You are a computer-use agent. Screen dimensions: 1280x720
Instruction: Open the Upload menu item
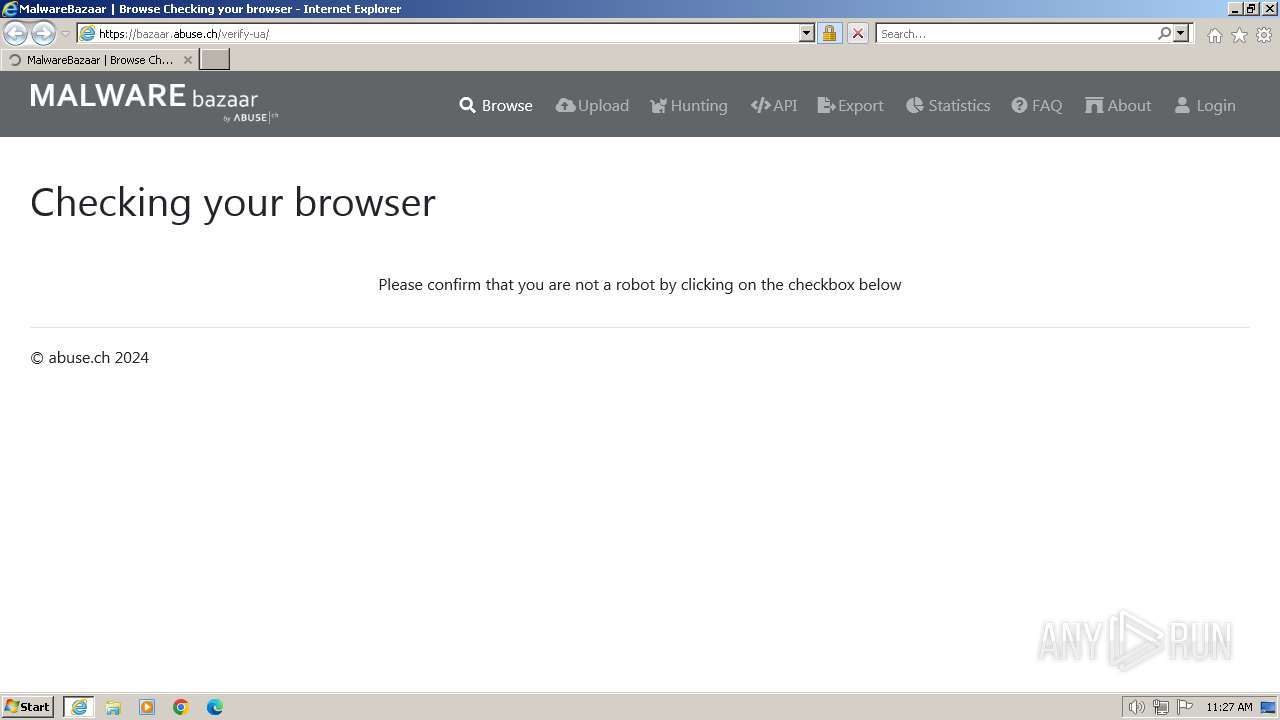point(592,105)
